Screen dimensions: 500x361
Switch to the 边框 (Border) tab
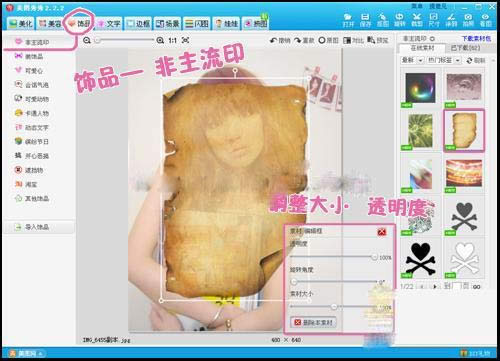tap(138, 24)
